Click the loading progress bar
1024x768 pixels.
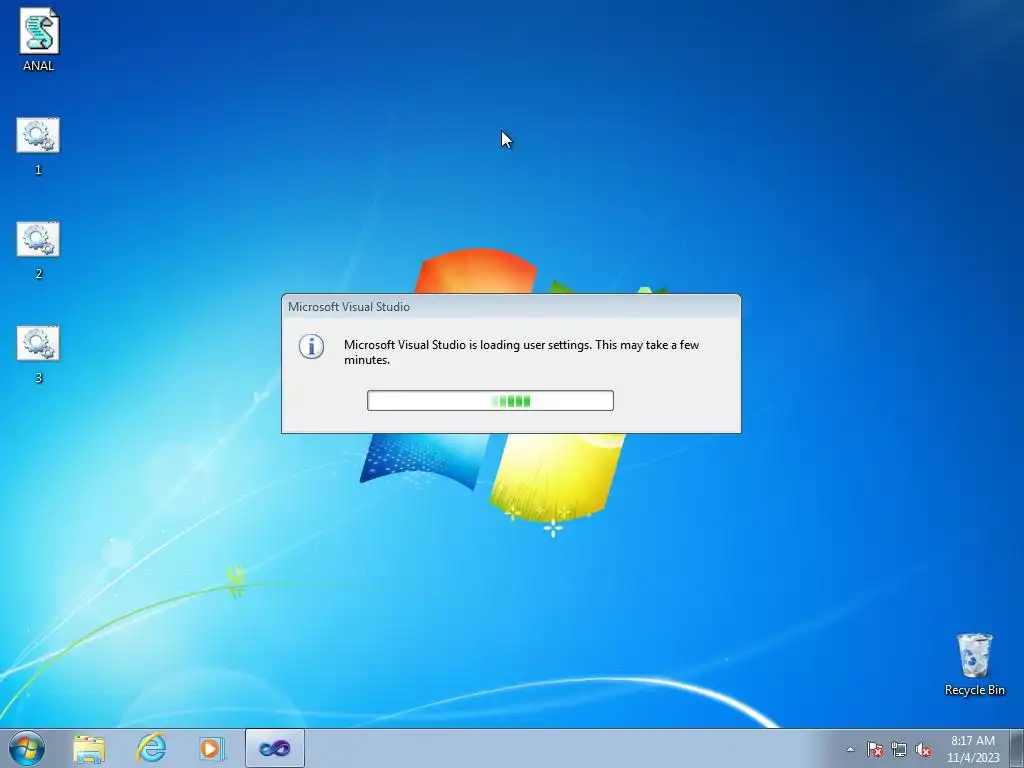coord(490,400)
